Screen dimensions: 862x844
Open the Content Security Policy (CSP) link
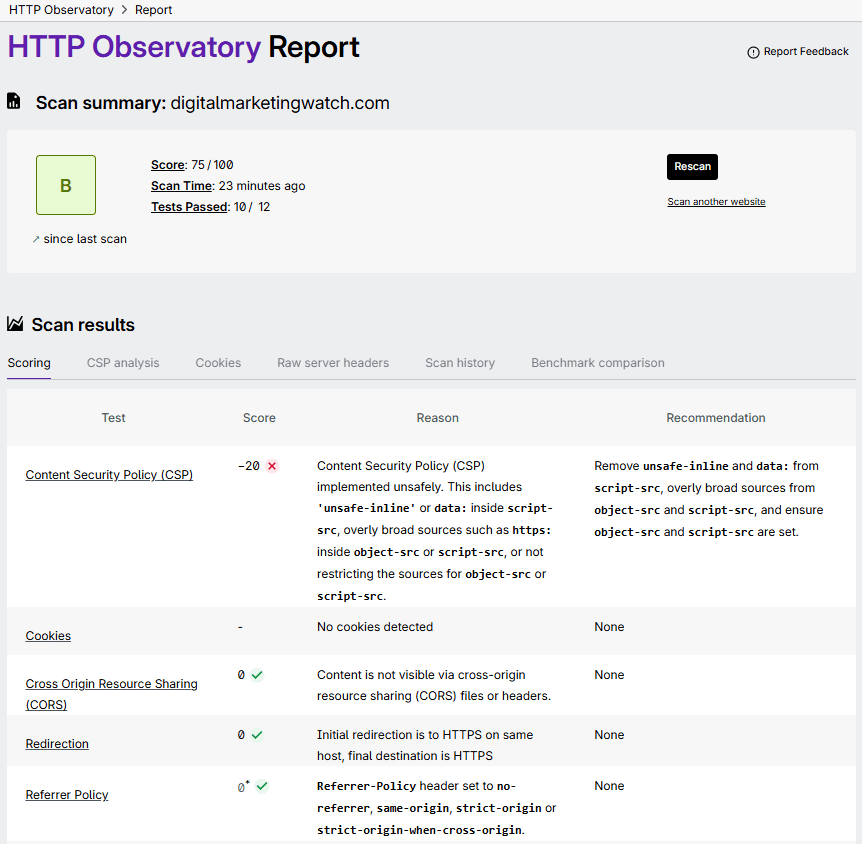tap(109, 475)
